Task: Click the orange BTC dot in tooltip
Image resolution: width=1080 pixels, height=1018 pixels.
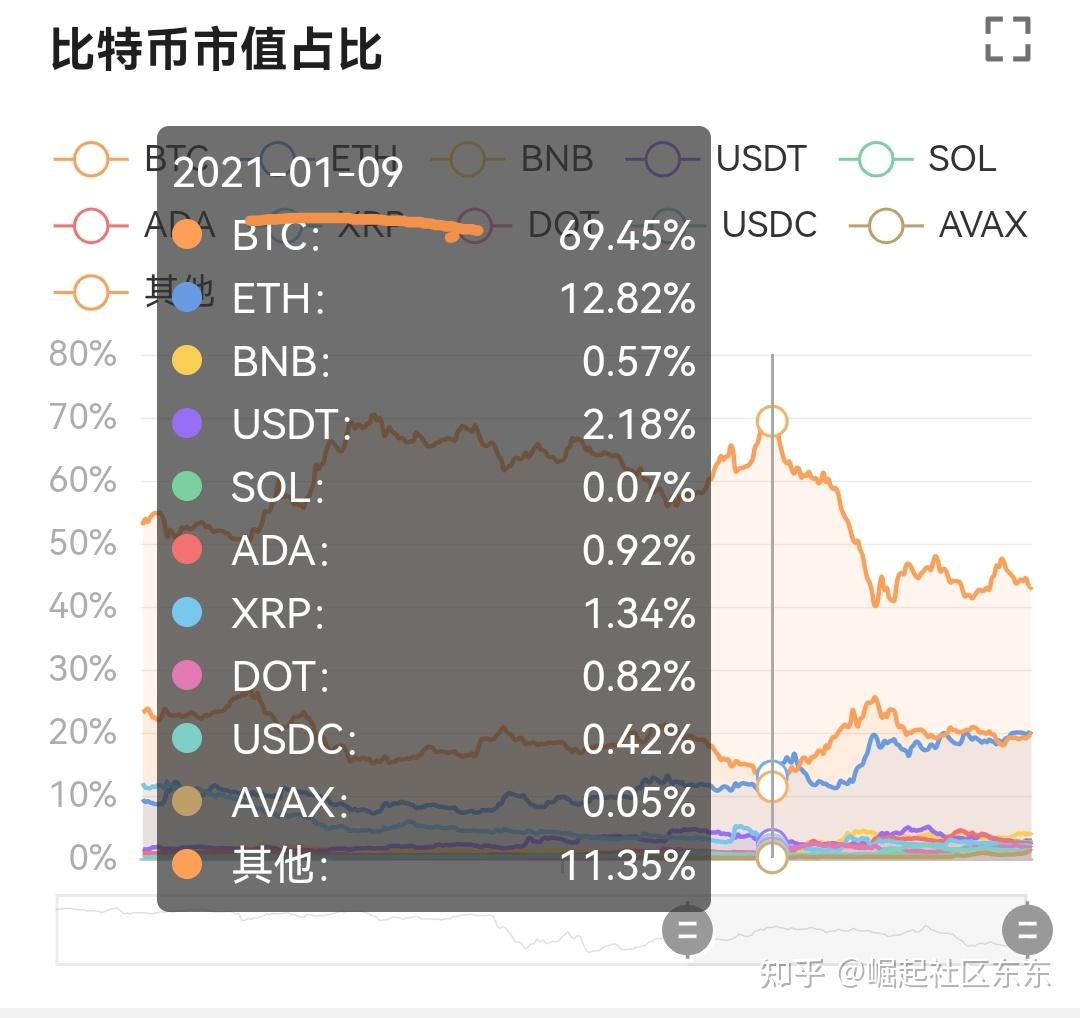Action: (x=187, y=236)
